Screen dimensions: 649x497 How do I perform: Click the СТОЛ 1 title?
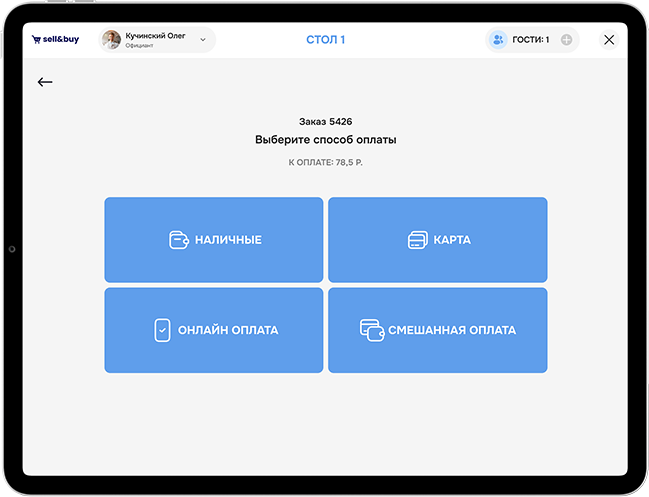point(325,40)
